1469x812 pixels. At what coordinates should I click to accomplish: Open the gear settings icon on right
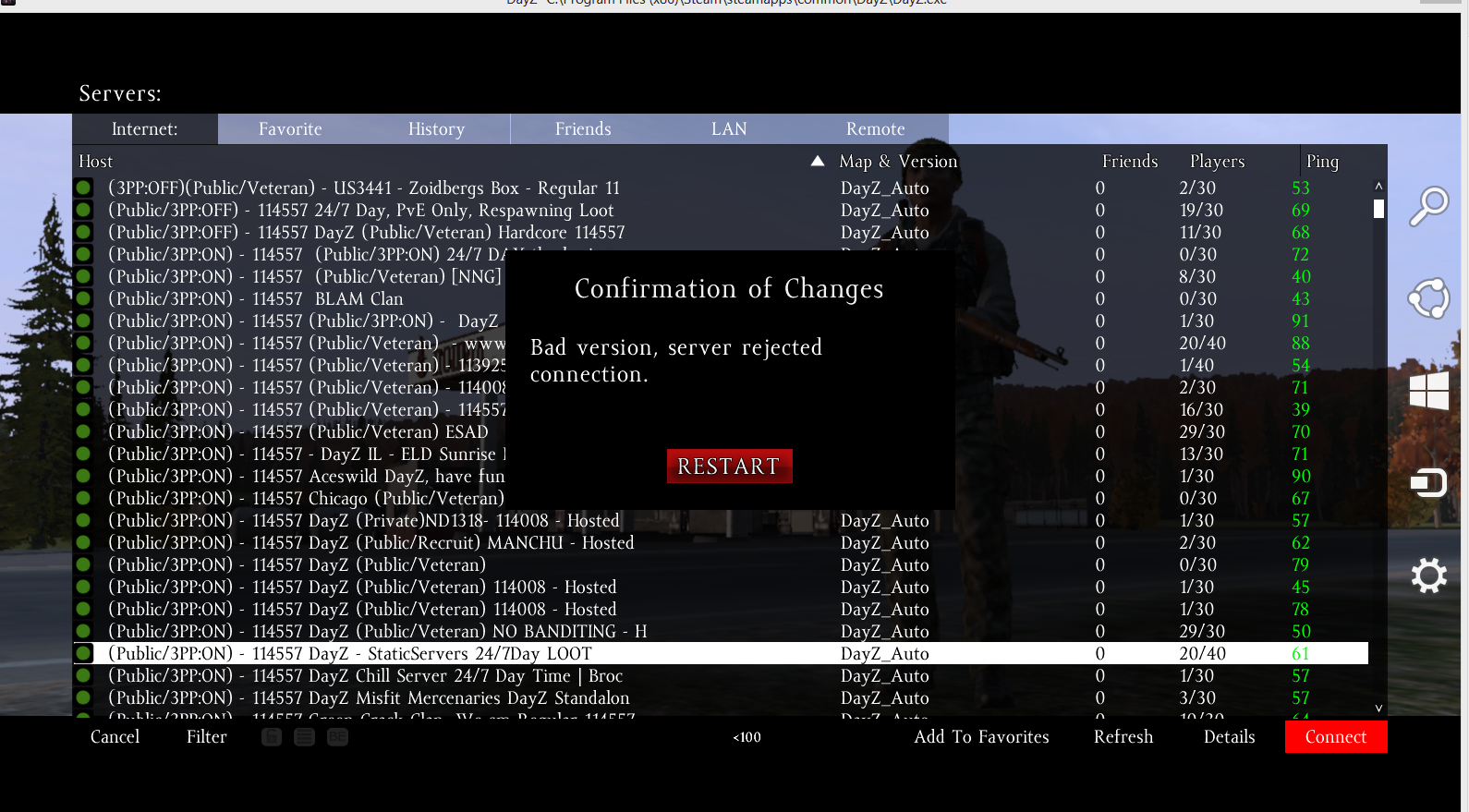tap(1428, 576)
